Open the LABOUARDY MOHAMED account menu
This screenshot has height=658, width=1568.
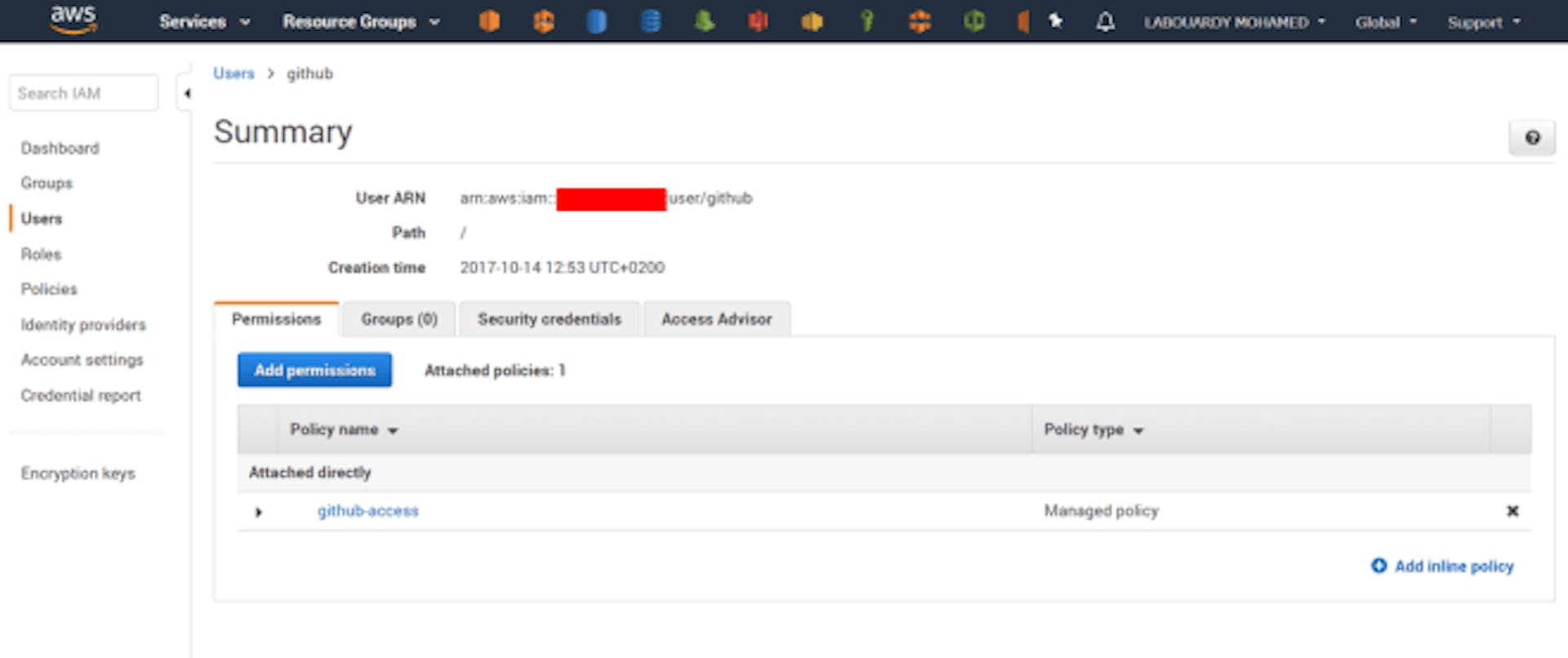(x=1234, y=22)
